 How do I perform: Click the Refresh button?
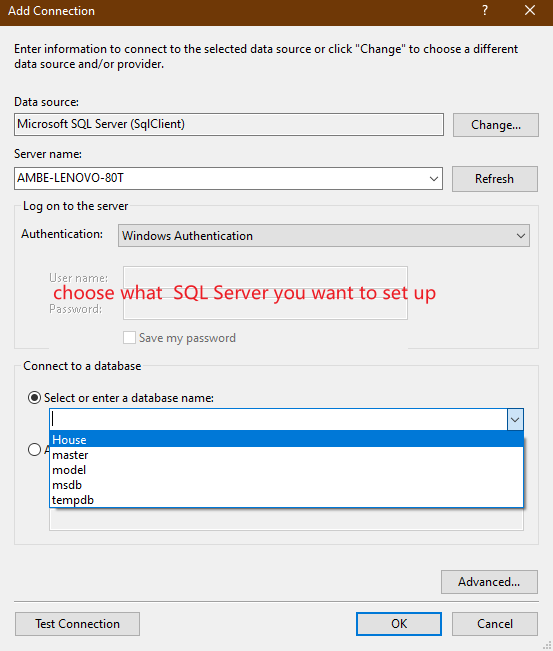coord(494,179)
